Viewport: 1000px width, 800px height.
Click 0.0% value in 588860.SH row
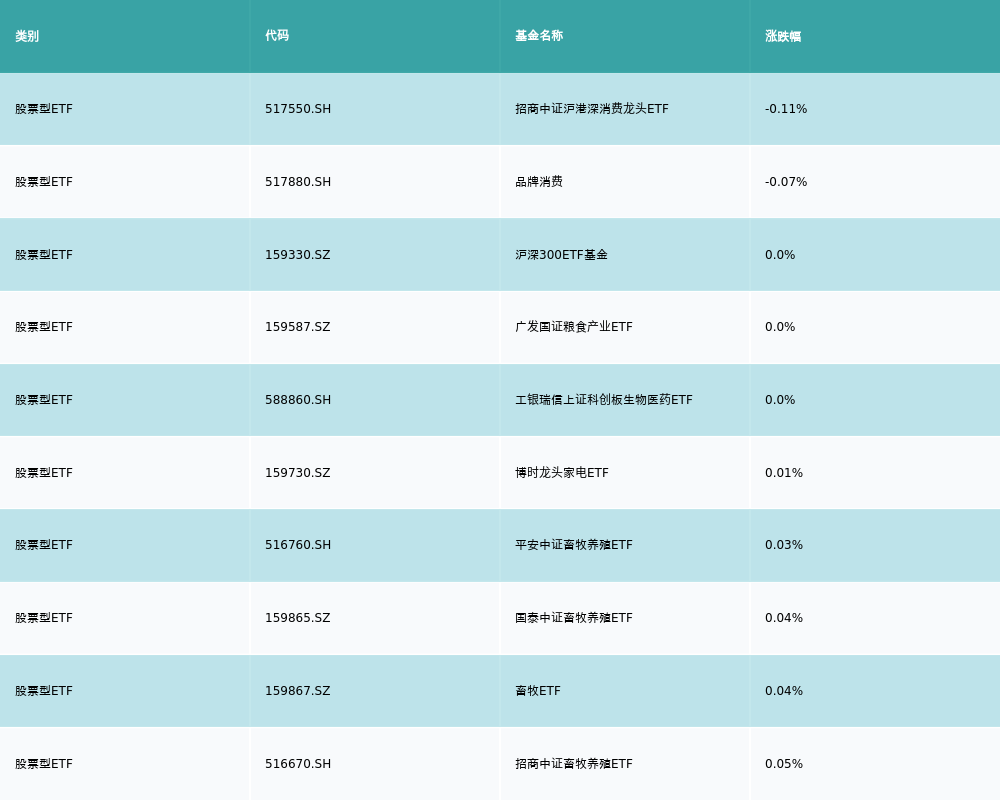[780, 400]
